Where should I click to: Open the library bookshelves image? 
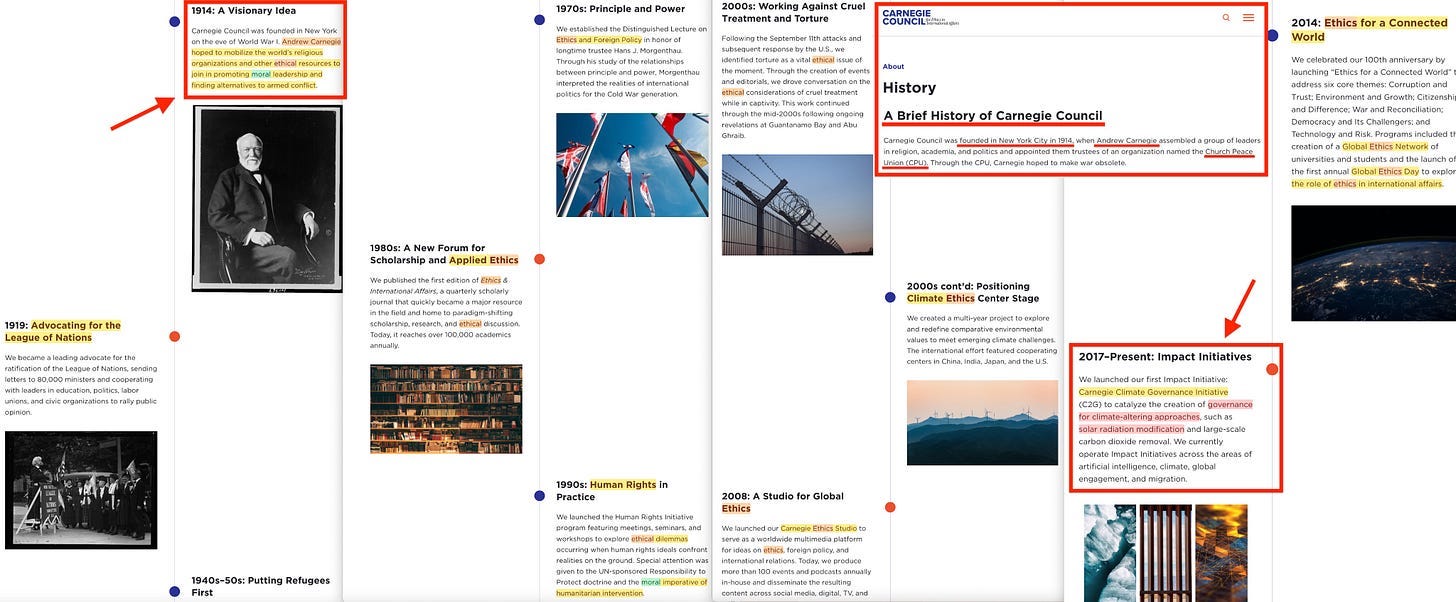point(446,408)
